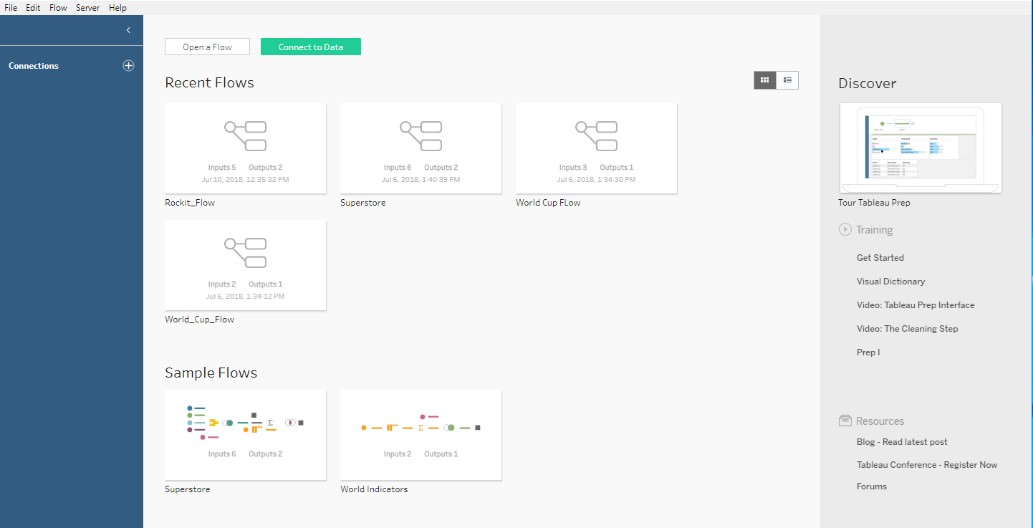Switch to the thumbnail grid view
The width and height of the screenshot is (1033, 528).
(x=765, y=80)
